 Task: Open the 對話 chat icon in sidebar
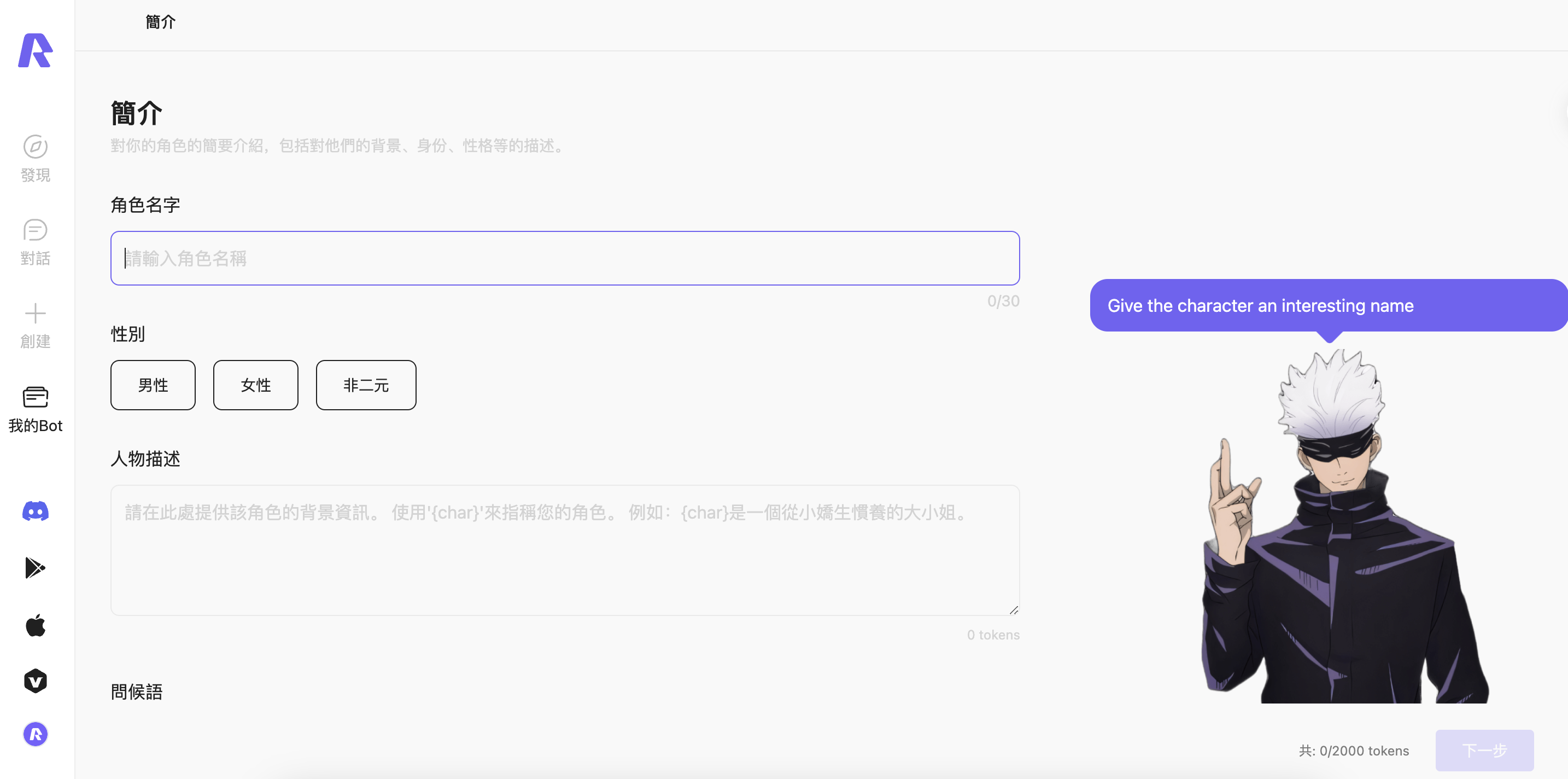[36, 230]
